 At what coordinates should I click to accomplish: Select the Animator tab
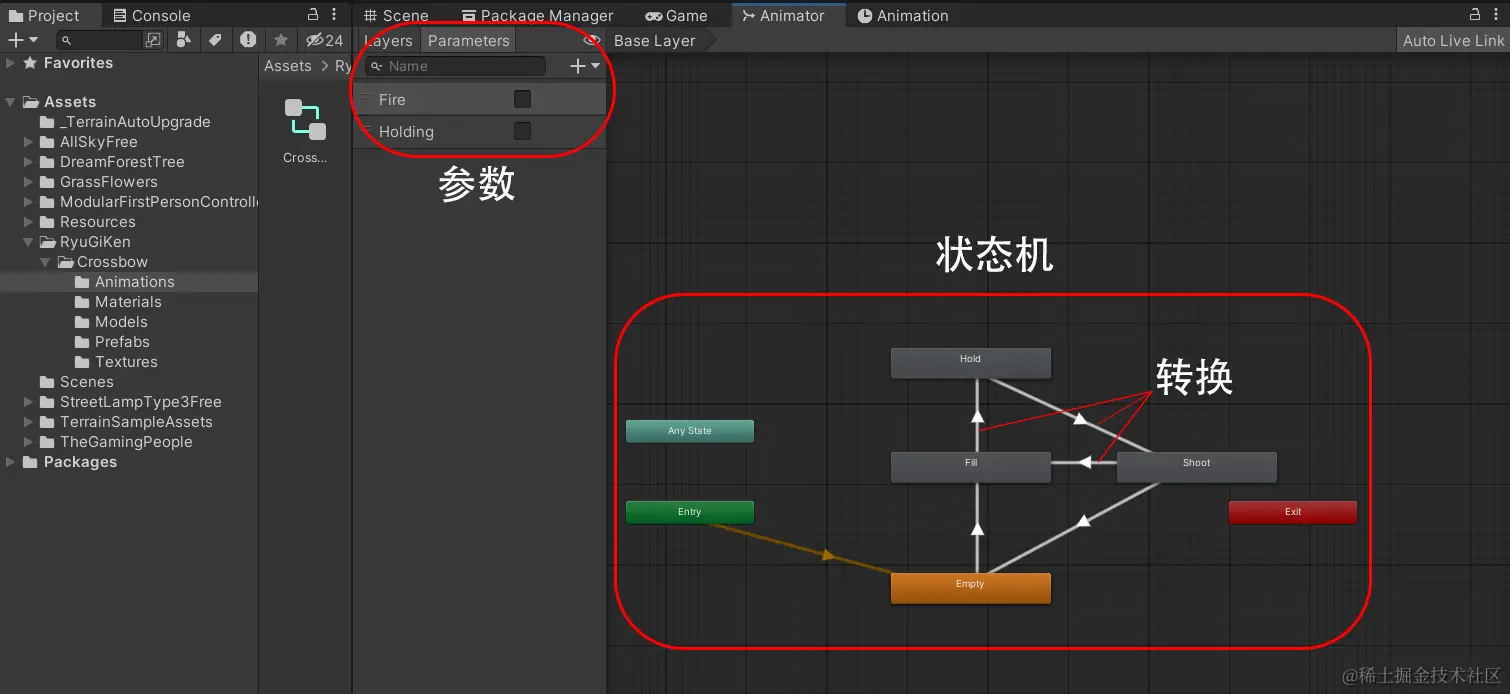coord(790,15)
